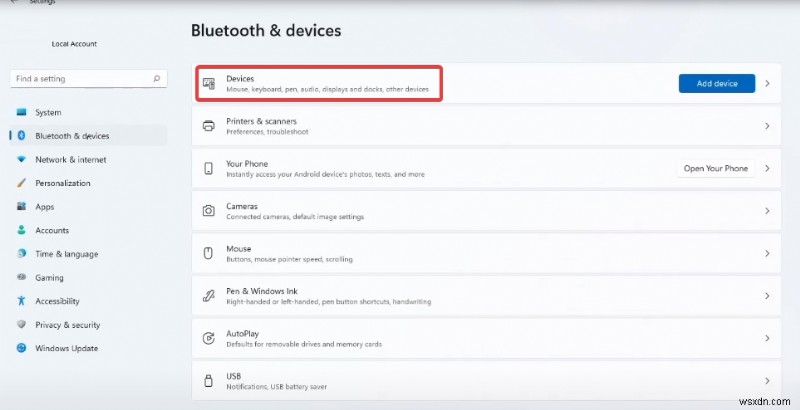Select Personalization in the sidebar

tap(62, 183)
